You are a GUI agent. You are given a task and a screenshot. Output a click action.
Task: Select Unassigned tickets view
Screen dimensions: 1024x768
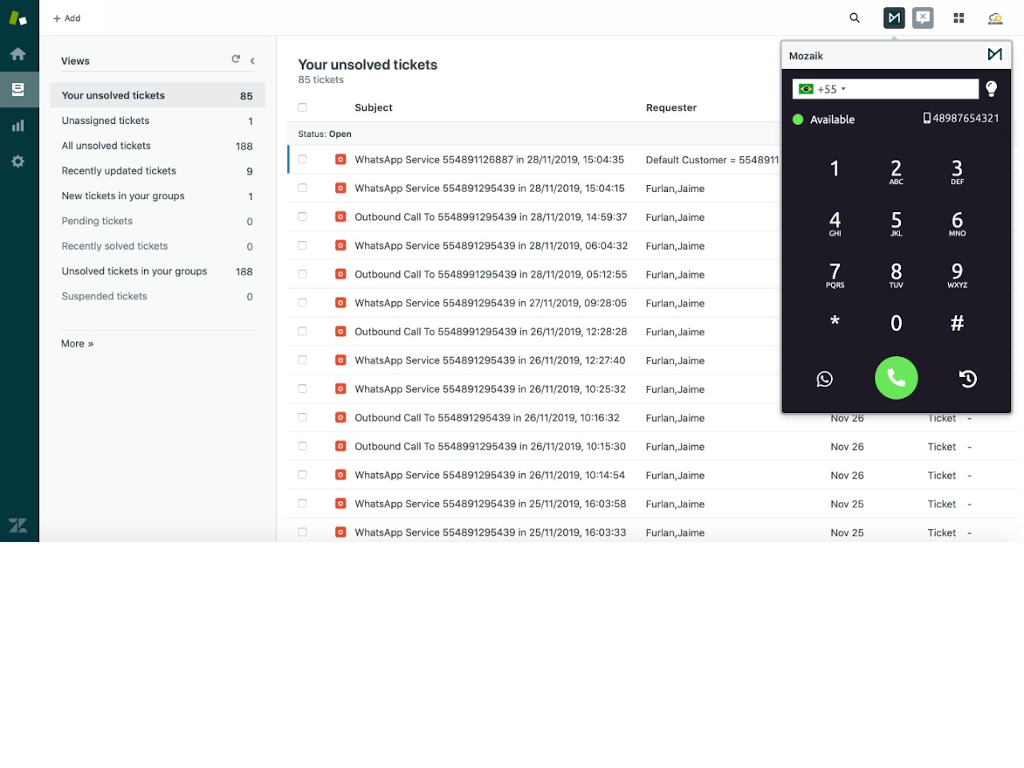point(105,121)
